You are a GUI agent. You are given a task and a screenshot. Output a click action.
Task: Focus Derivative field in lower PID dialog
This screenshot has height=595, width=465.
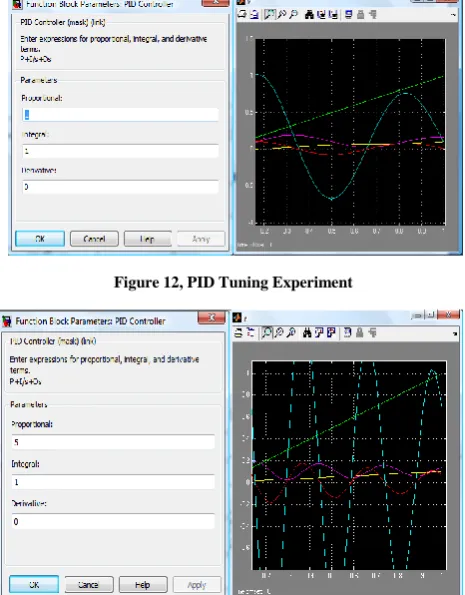coord(113,521)
